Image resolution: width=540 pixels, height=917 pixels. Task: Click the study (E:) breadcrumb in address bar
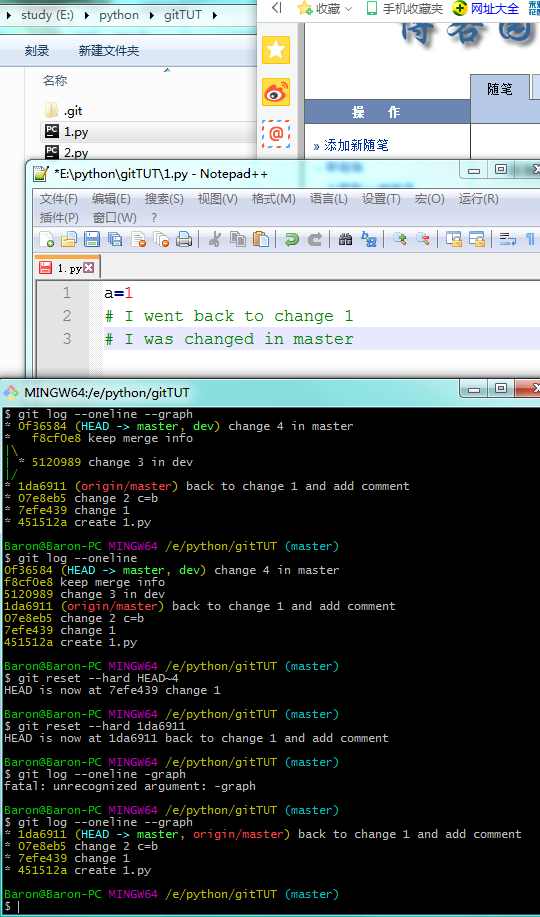tap(47, 15)
